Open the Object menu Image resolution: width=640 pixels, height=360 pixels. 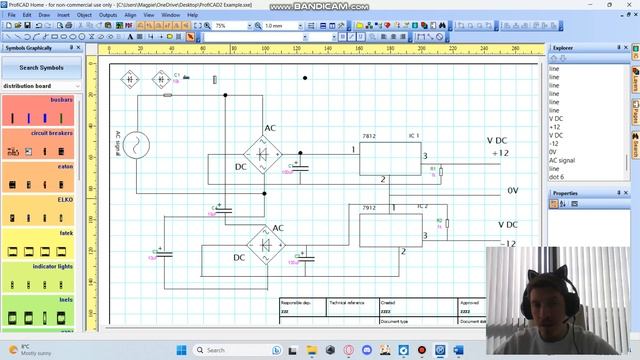(x=84, y=15)
